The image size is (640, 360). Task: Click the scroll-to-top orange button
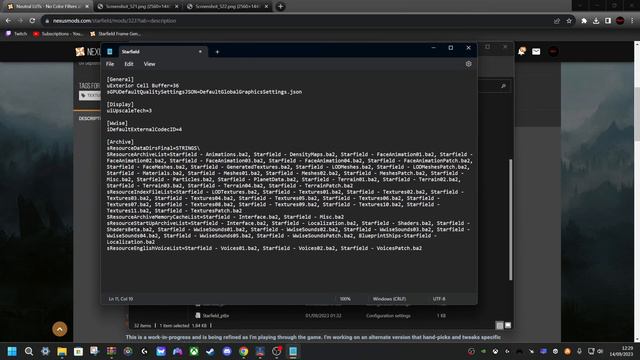coord(60,329)
